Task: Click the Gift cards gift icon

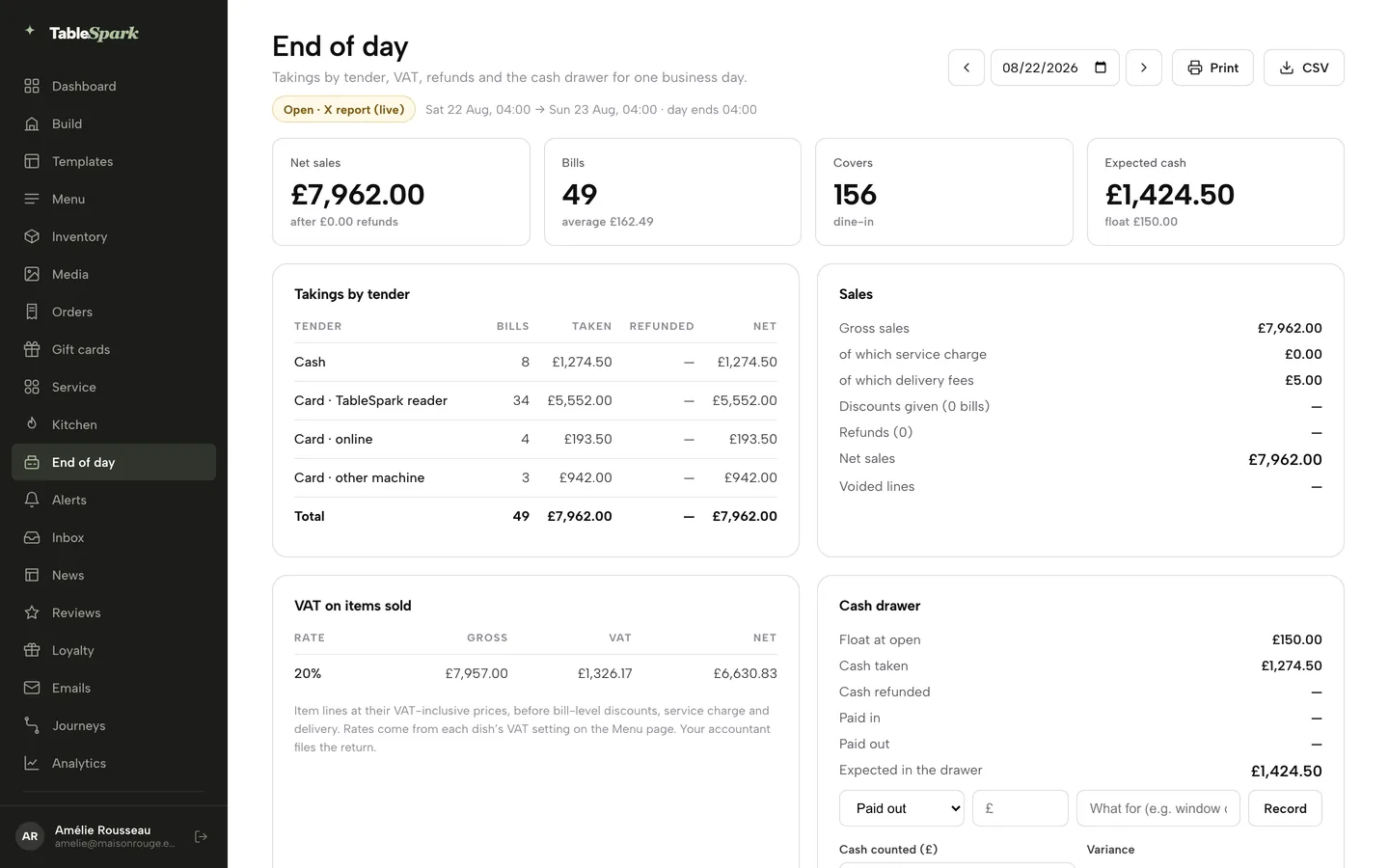Action: (32, 349)
